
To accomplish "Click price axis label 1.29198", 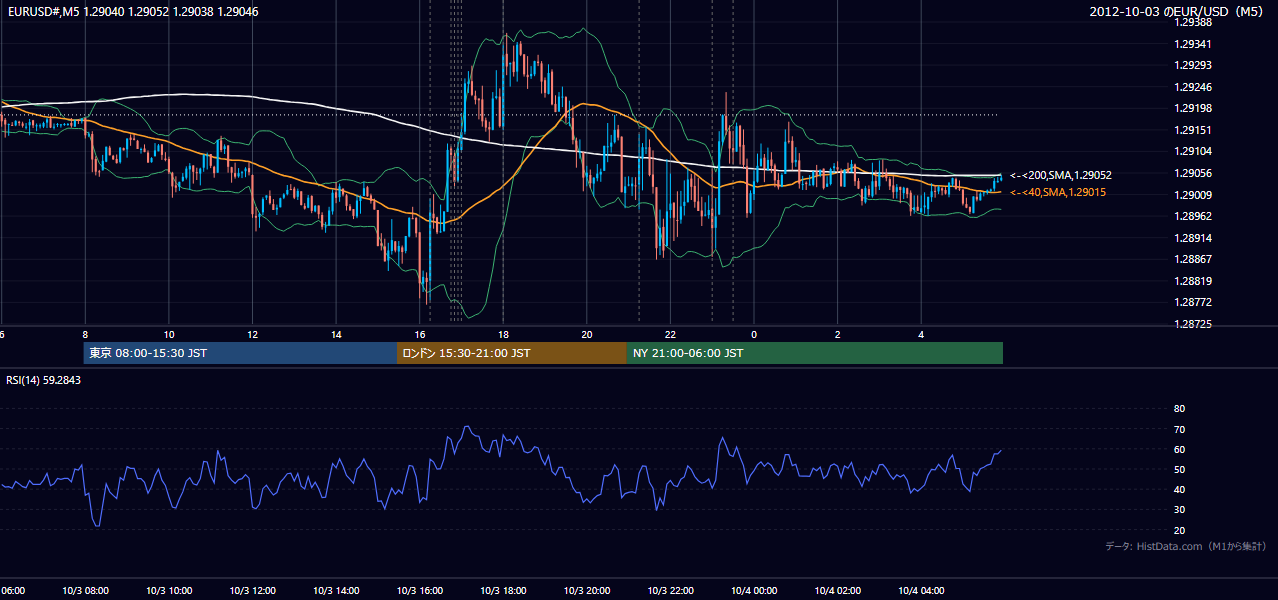I will (x=1195, y=108).
